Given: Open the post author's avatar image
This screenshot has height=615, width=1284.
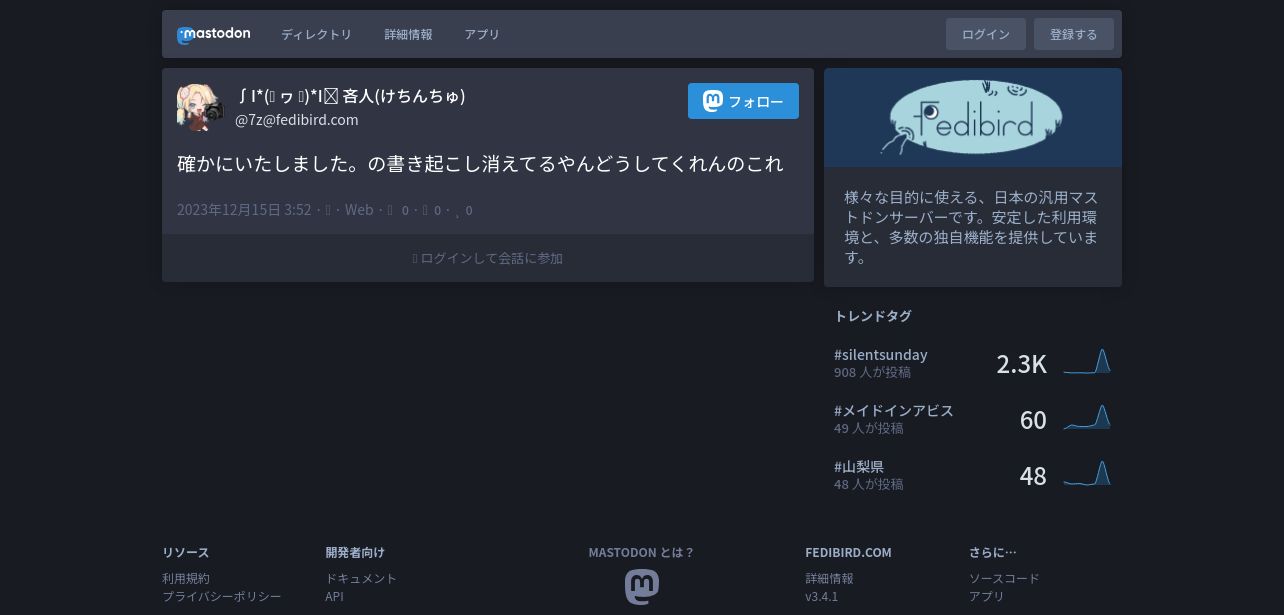Looking at the screenshot, I should coord(200,107).
